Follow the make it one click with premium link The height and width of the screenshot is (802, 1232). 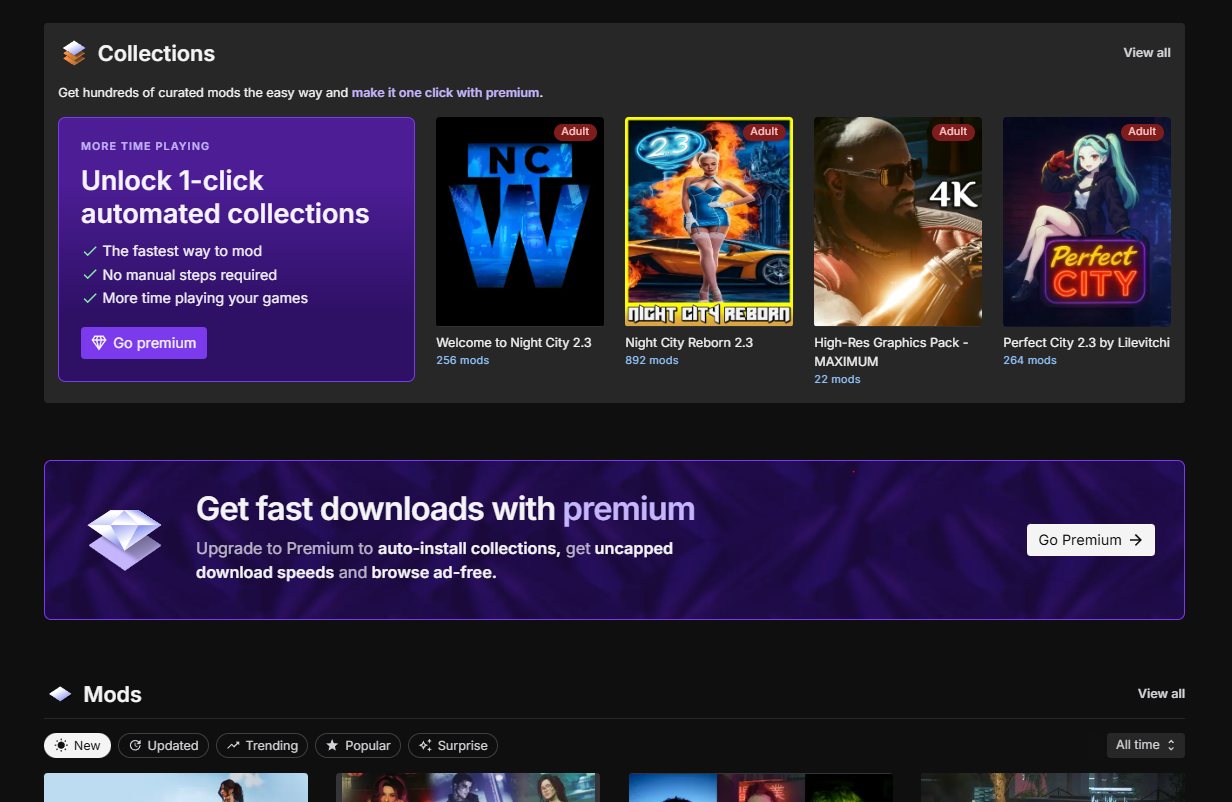[x=445, y=93]
